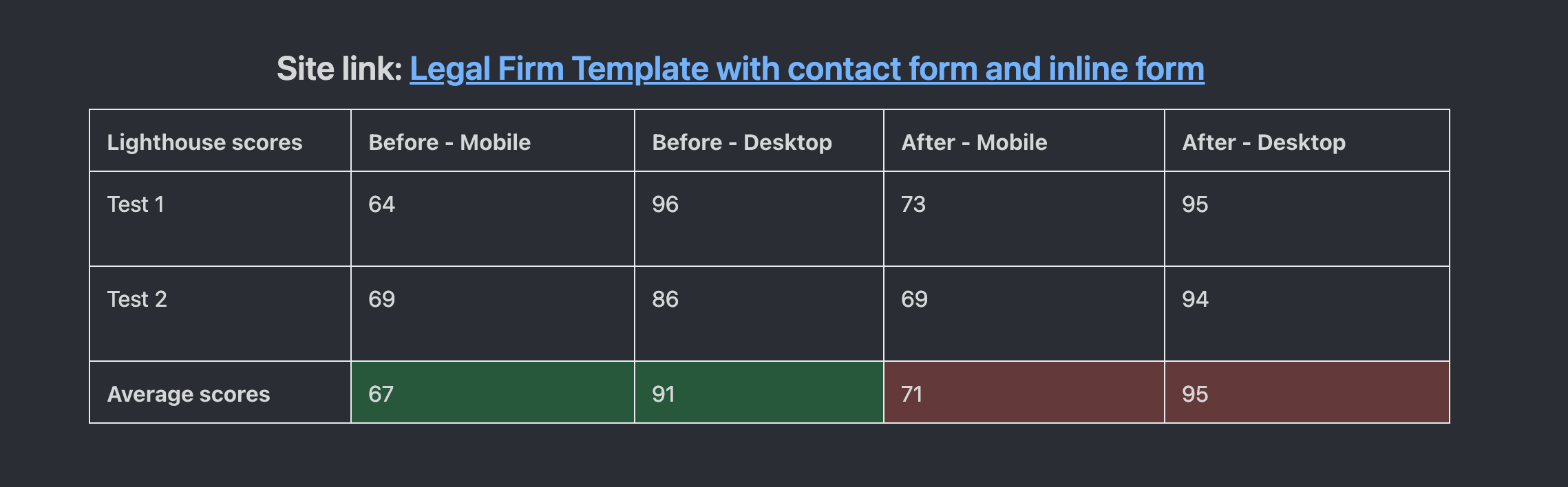The image size is (1568, 487).
Task: Click the After - Desktop column header
Action: pyautogui.click(x=1307, y=140)
